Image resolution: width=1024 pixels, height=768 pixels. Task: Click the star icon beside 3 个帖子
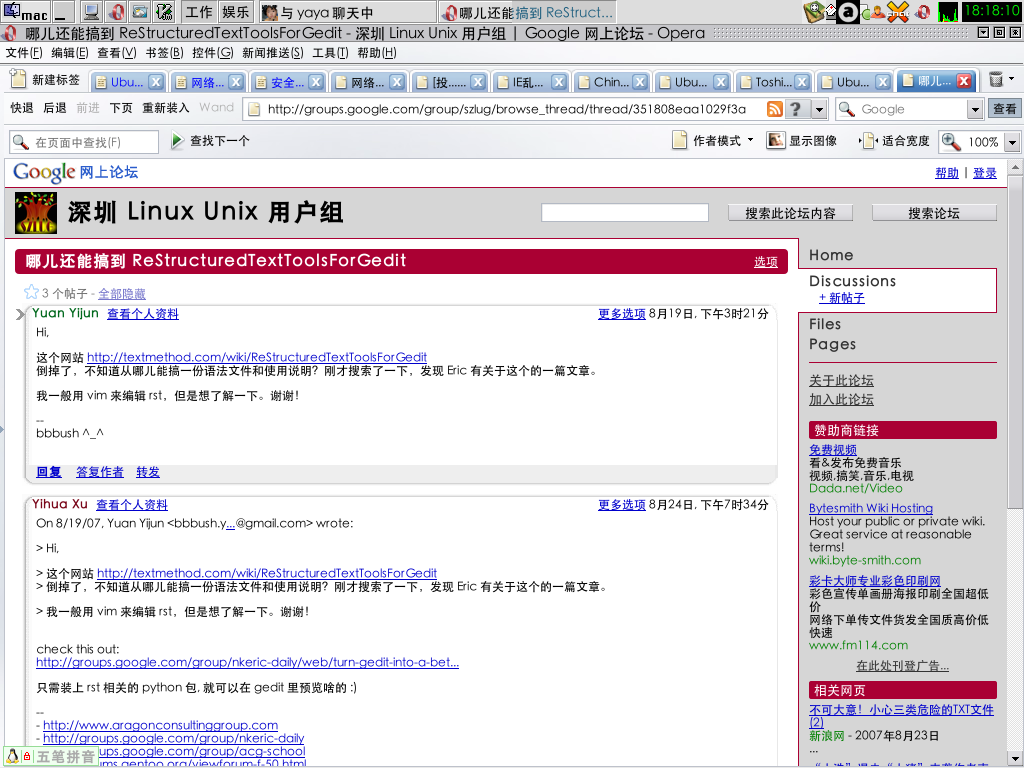click(31, 292)
